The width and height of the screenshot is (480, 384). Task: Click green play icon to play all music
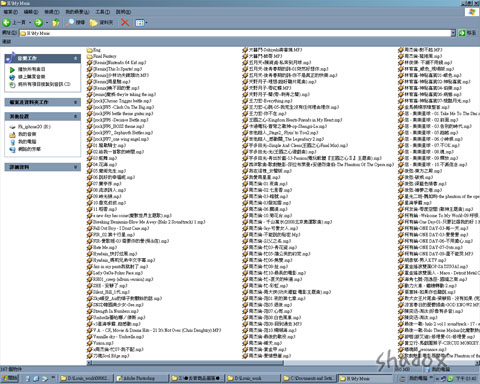(x=12, y=70)
